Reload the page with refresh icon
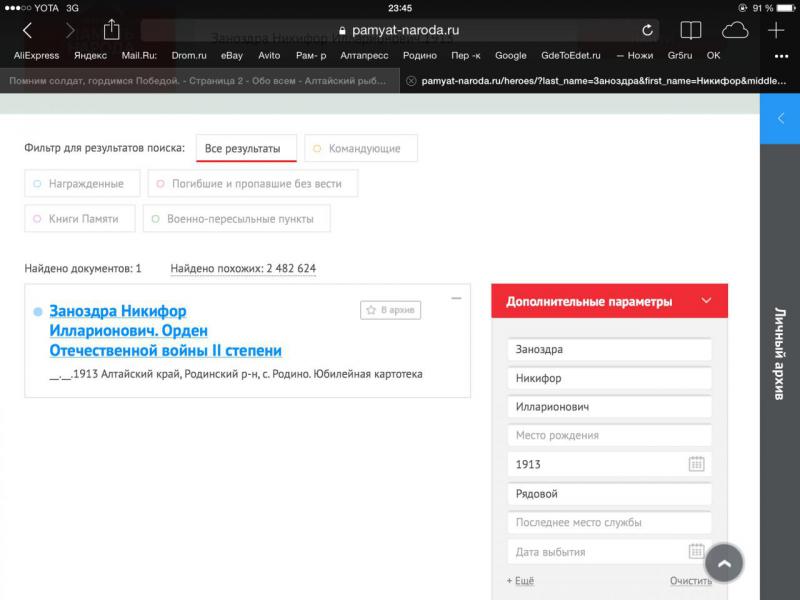 coord(647,31)
